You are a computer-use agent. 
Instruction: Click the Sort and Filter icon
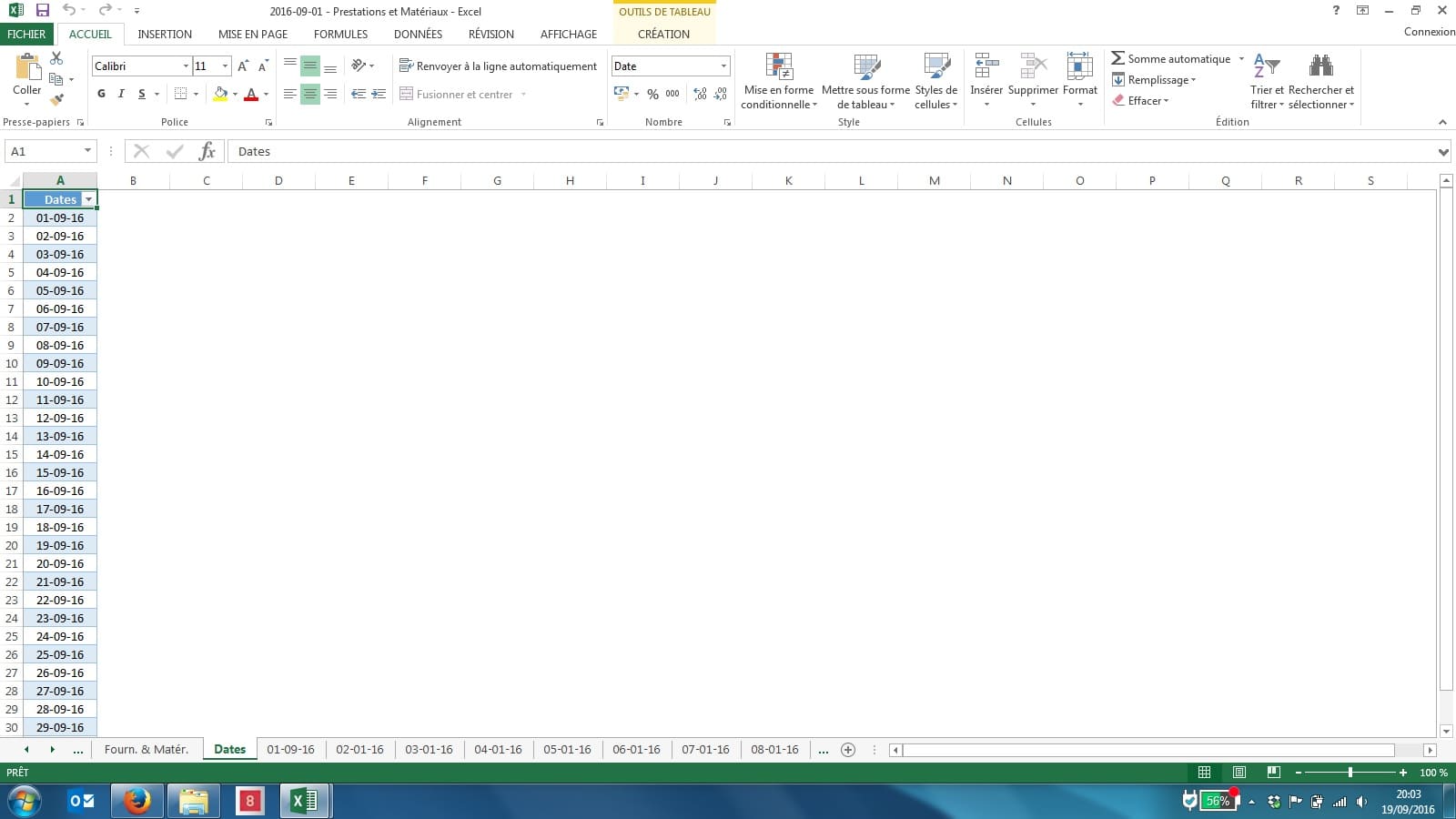pyautogui.click(x=1266, y=66)
